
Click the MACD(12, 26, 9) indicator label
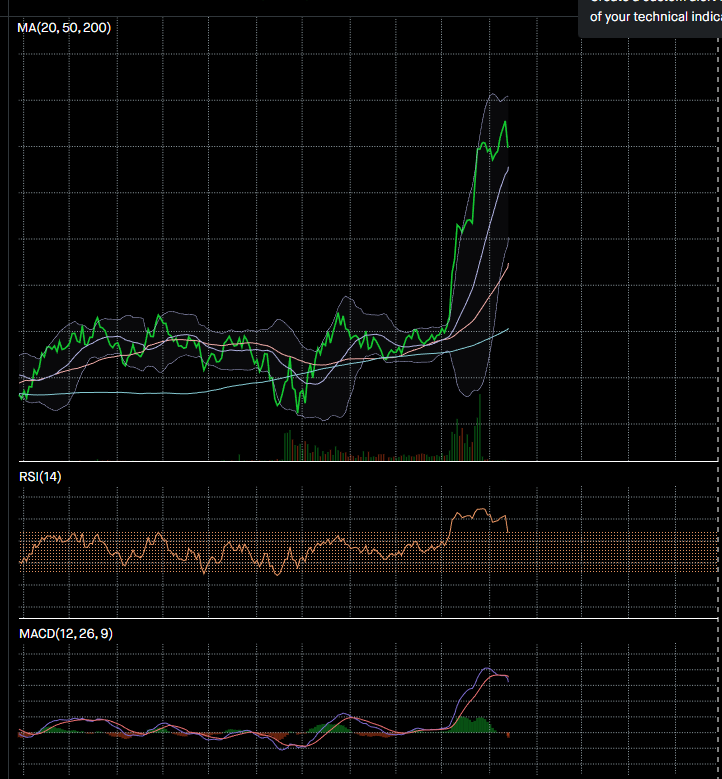pos(66,634)
